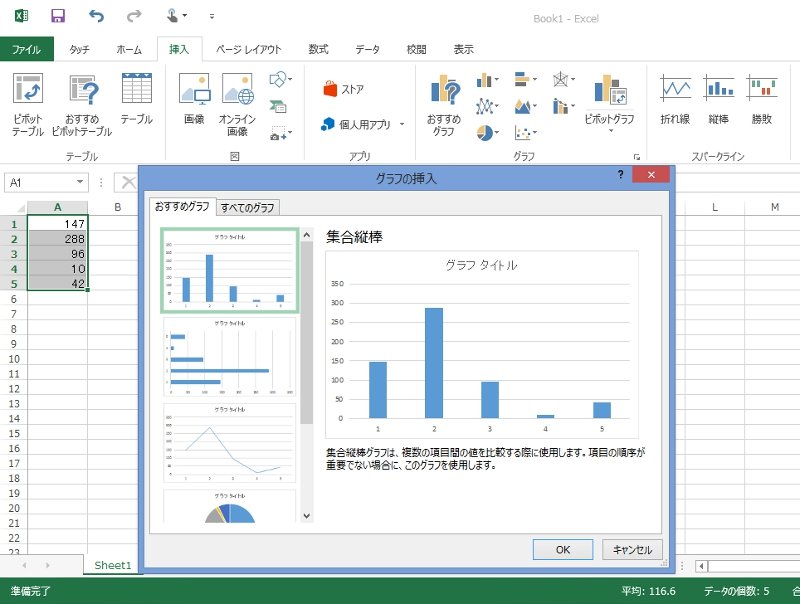Select row 10 header
Viewport: 800px width, 604px height.
click(x=14, y=359)
